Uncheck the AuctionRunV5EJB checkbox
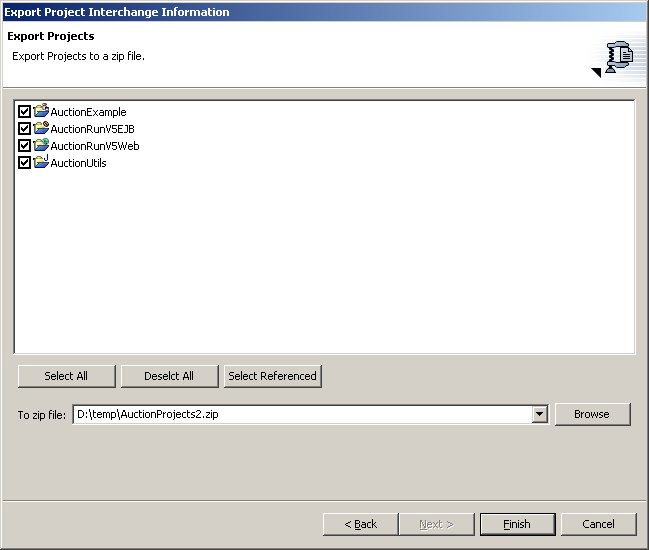 click(24, 128)
